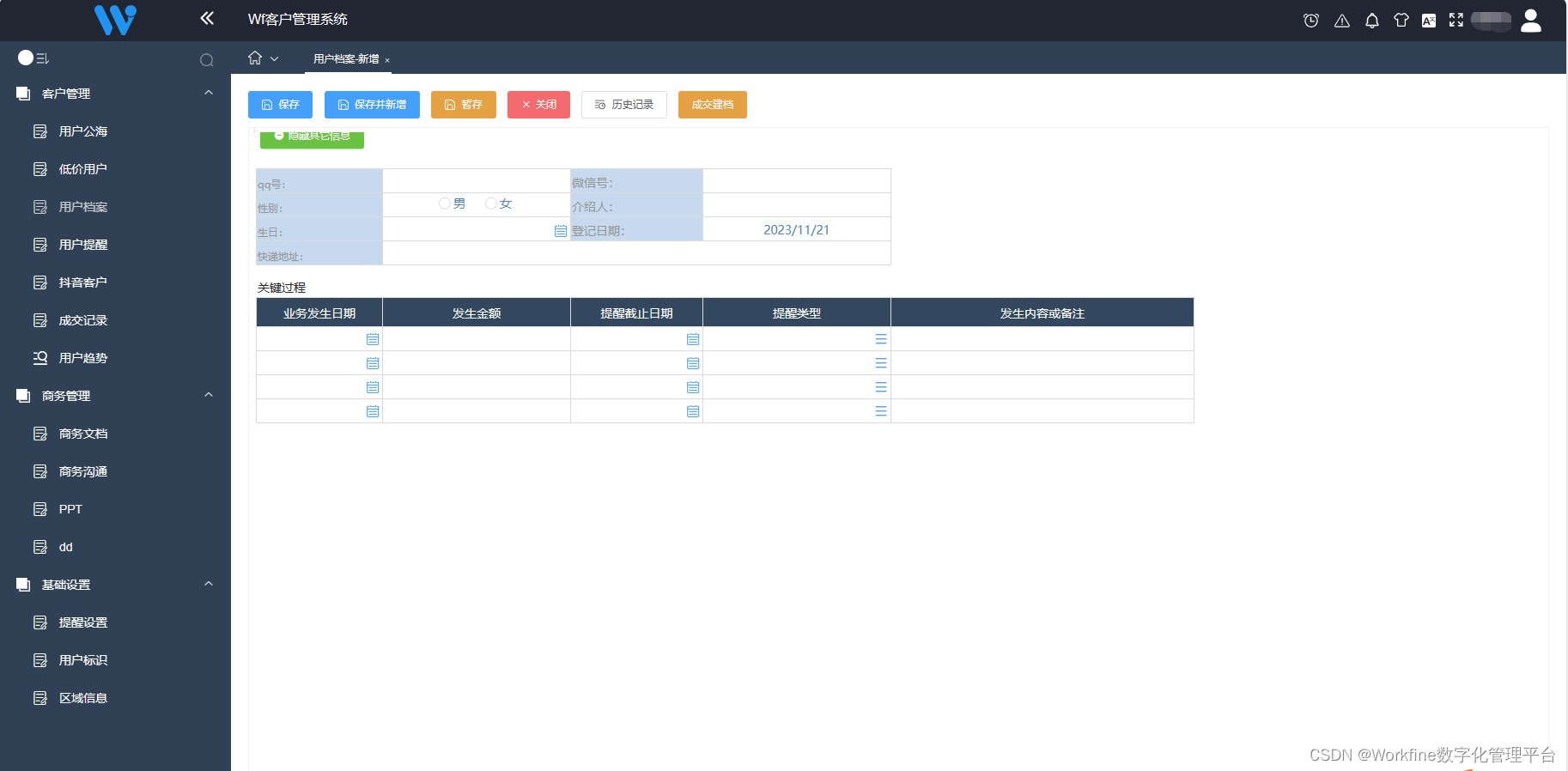Open first row 提醒类型 list selector

coord(881,339)
